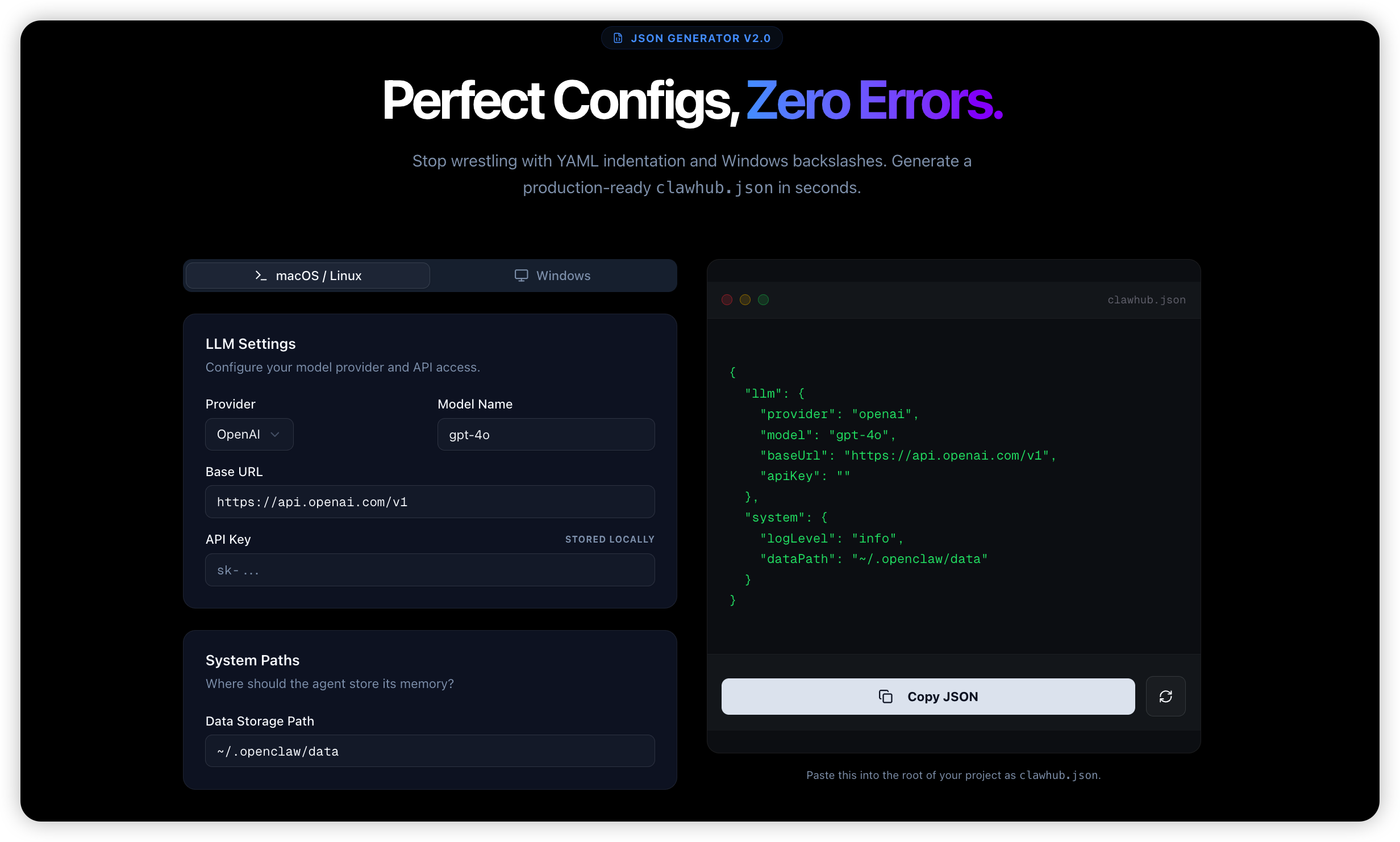Click the red window dot
1400x842 pixels.
pos(727,299)
